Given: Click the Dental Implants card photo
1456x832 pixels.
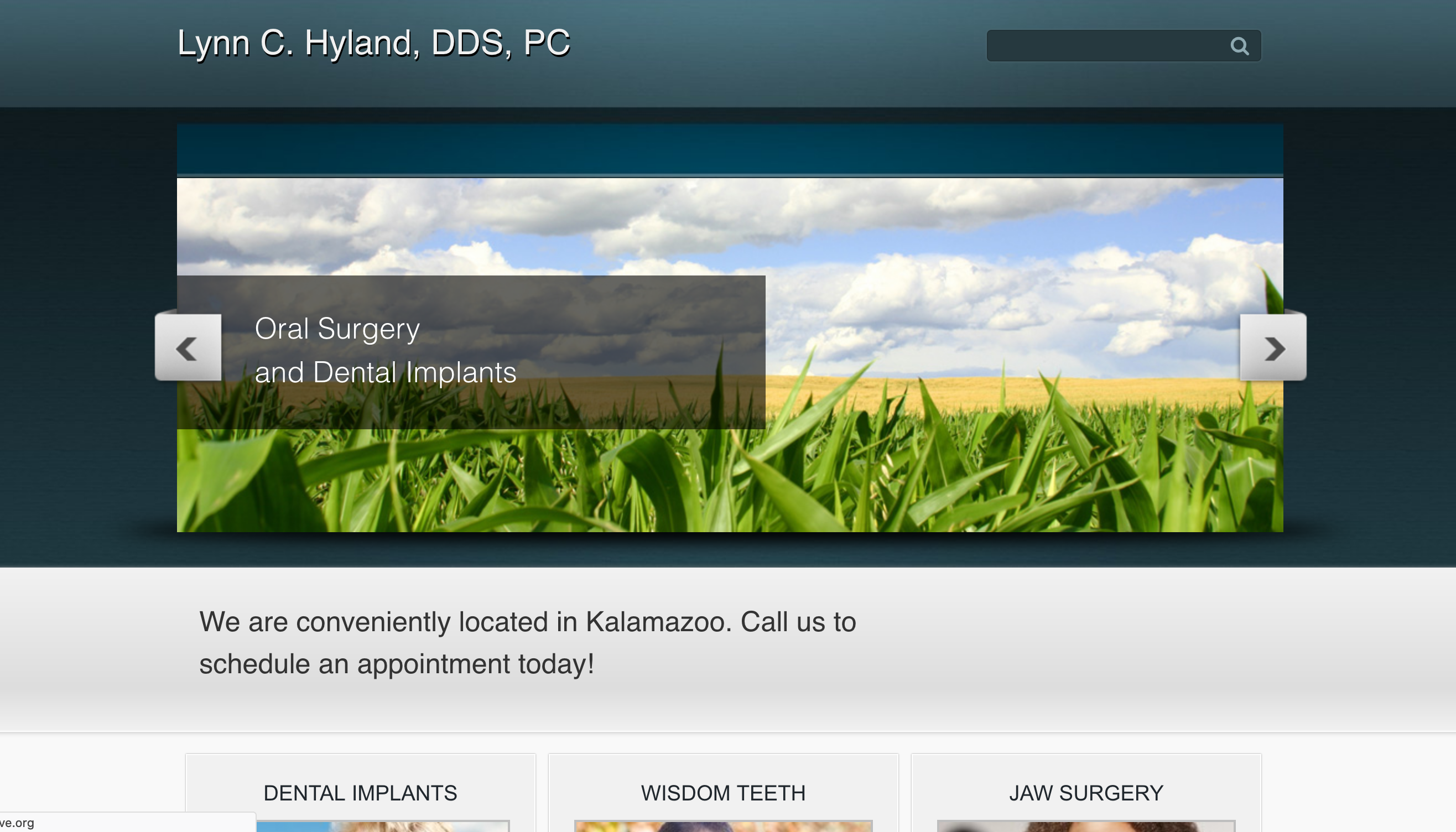Looking at the screenshot, I should (x=382, y=826).
